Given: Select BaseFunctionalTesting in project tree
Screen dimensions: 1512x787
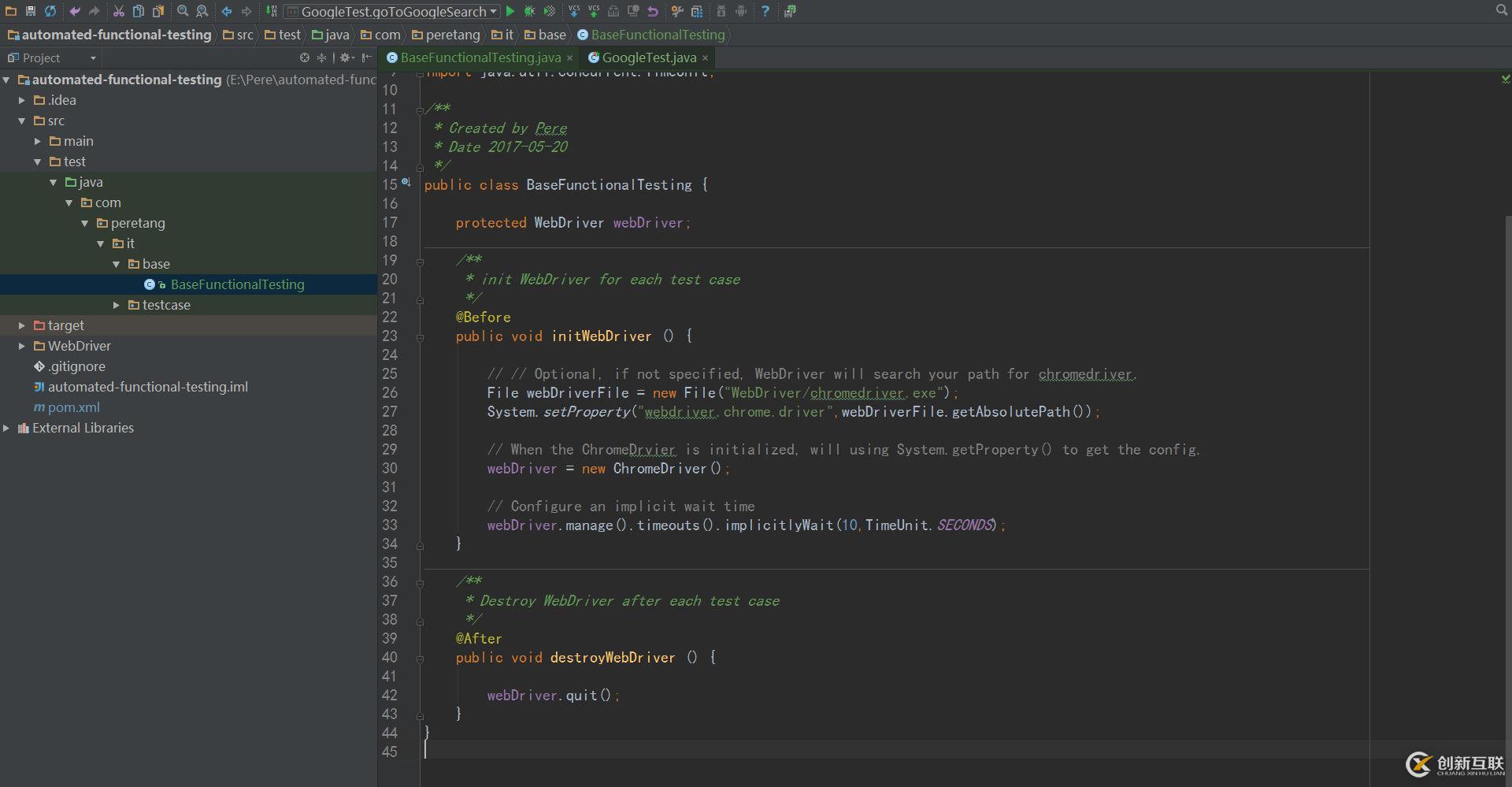Looking at the screenshot, I should click(x=237, y=284).
